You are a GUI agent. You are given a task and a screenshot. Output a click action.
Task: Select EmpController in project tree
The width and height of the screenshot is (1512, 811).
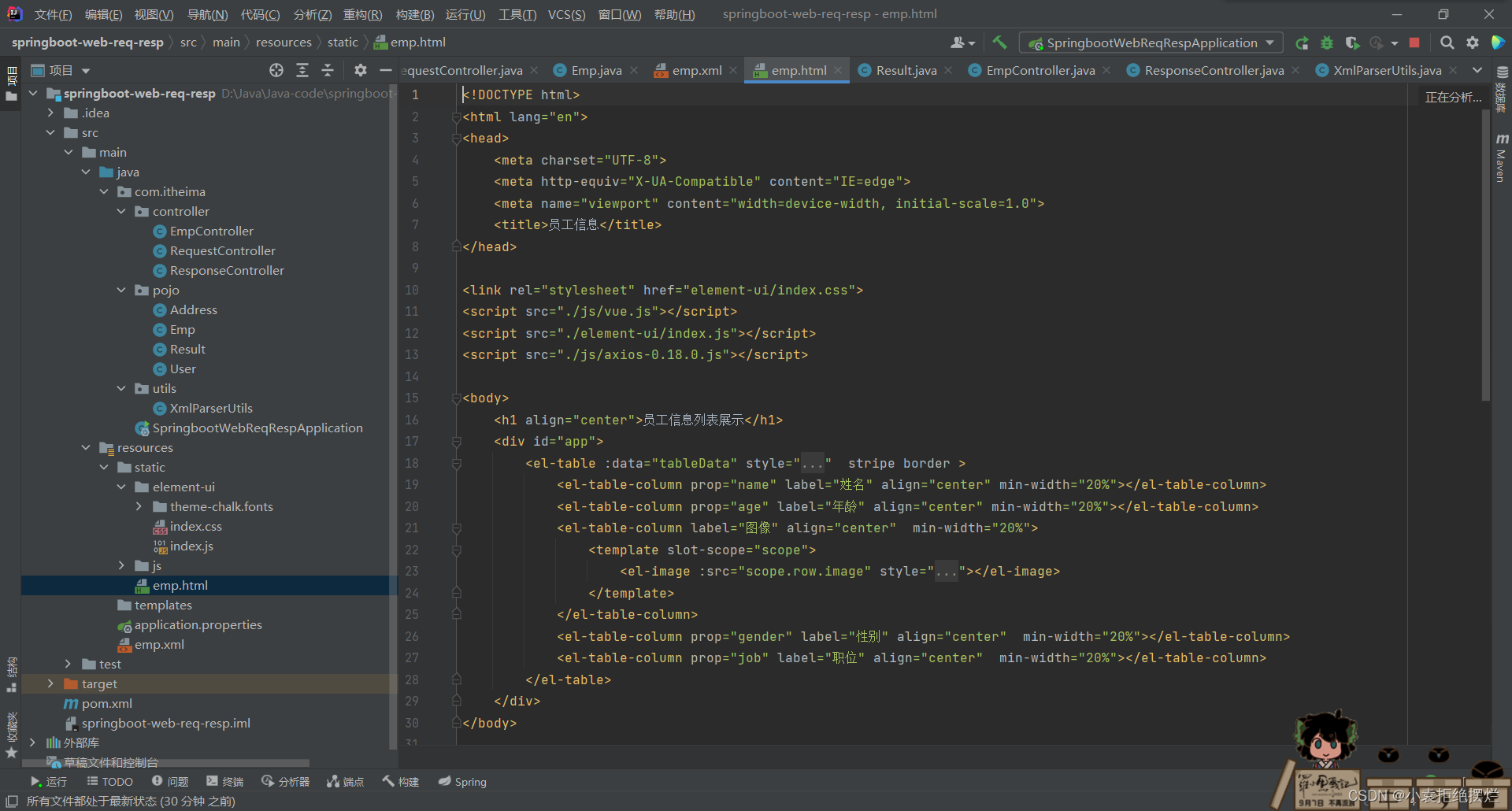(211, 231)
